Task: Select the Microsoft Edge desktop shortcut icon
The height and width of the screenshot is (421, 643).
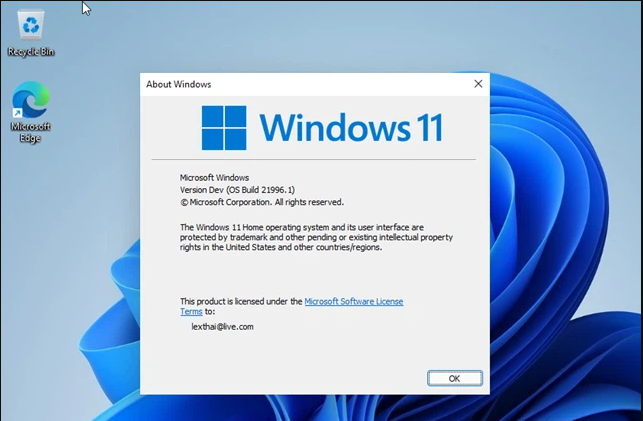Action: [30, 100]
